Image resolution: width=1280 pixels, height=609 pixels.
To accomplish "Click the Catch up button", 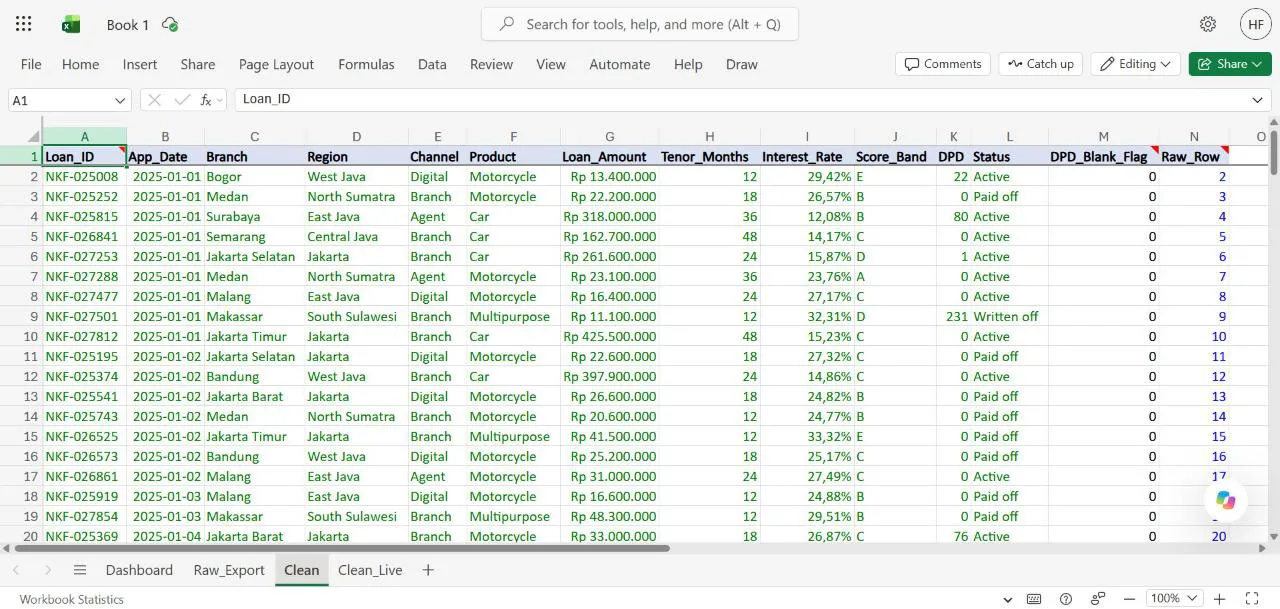I will point(1041,64).
